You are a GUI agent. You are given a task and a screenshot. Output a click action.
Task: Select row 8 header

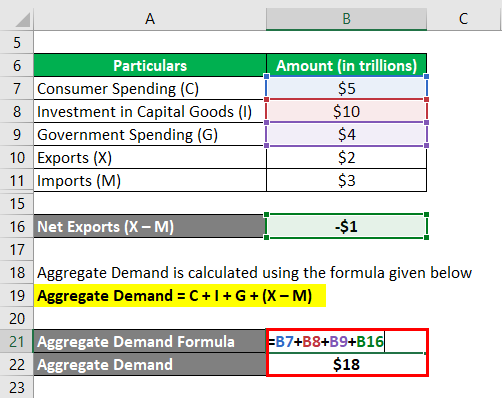coord(17,111)
